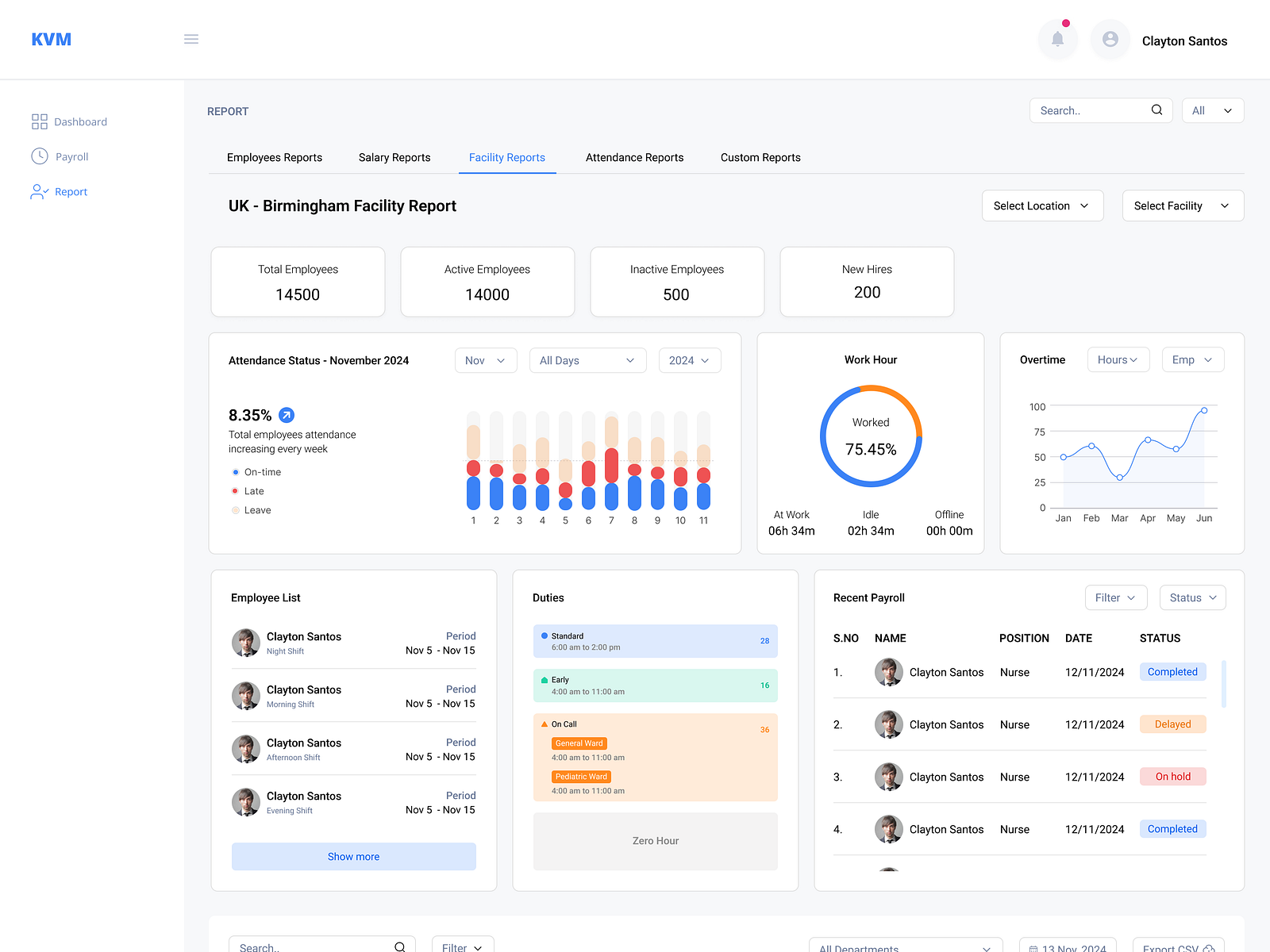The height and width of the screenshot is (952, 1270).
Task: Open the All Days dropdown
Action: 587,360
